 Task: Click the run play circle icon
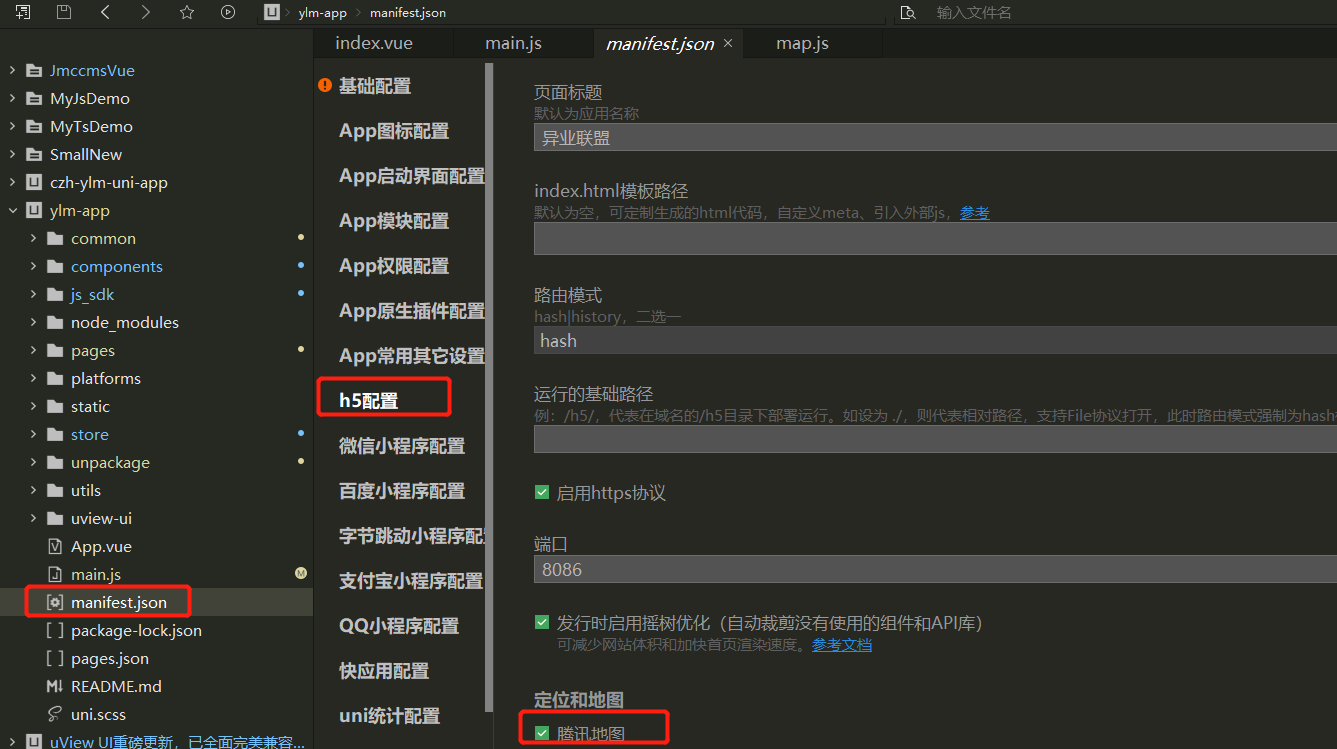point(228,12)
